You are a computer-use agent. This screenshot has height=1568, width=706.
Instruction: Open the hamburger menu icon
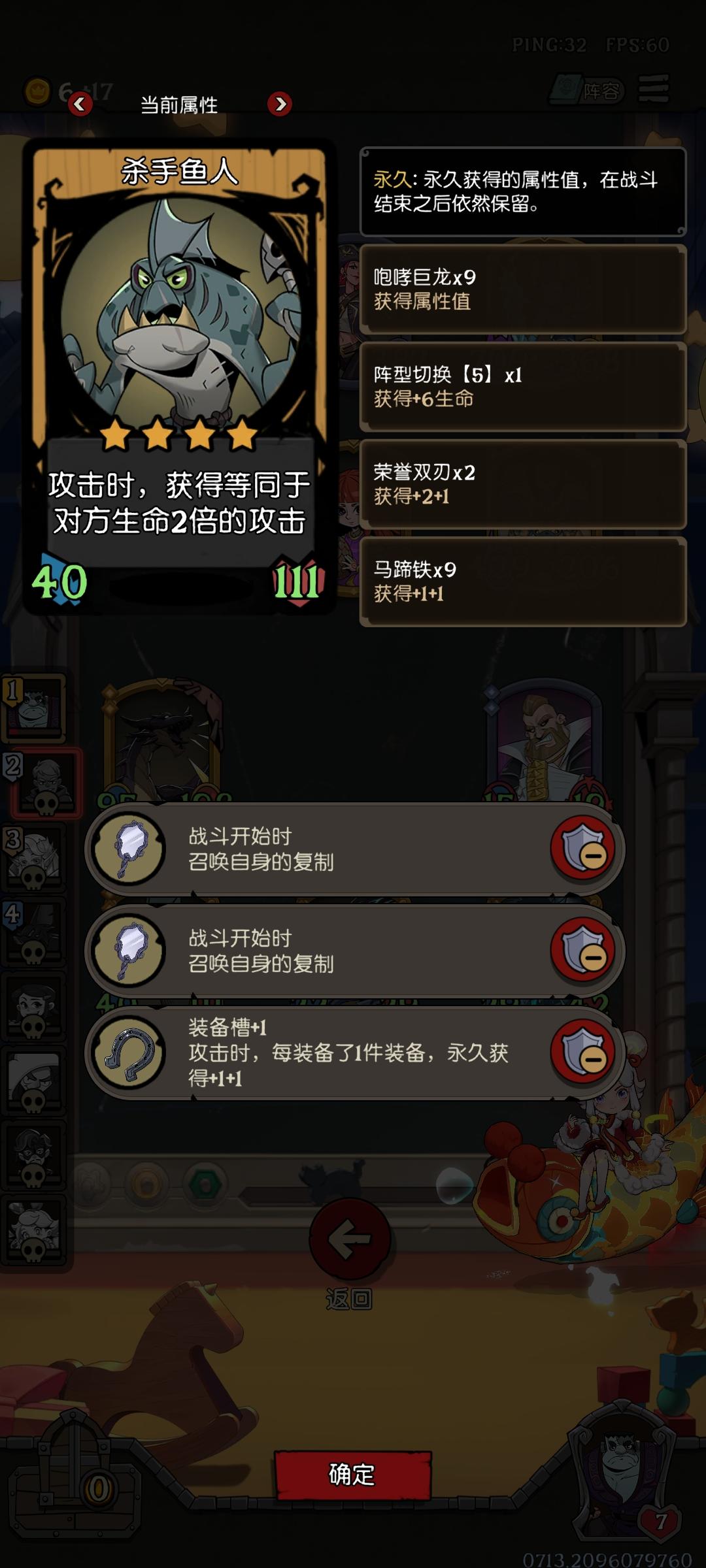pos(654,88)
